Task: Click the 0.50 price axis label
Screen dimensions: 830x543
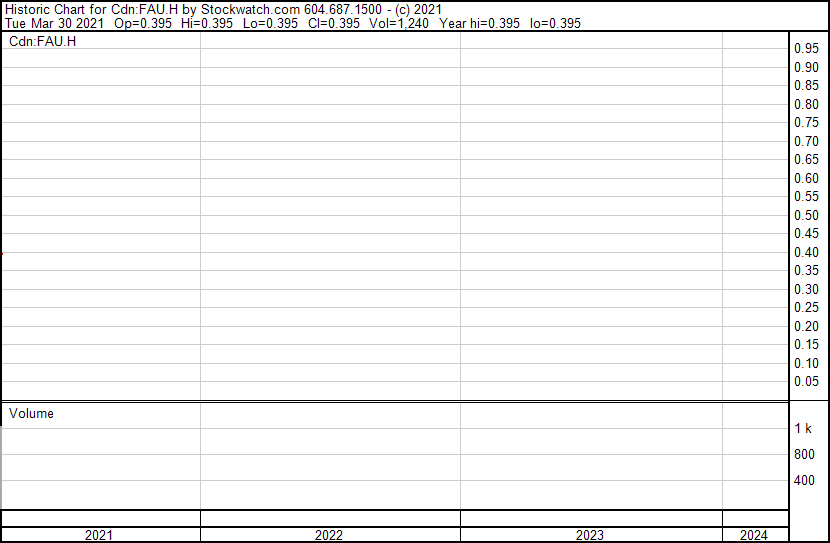Action: pyautogui.click(x=807, y=215)
